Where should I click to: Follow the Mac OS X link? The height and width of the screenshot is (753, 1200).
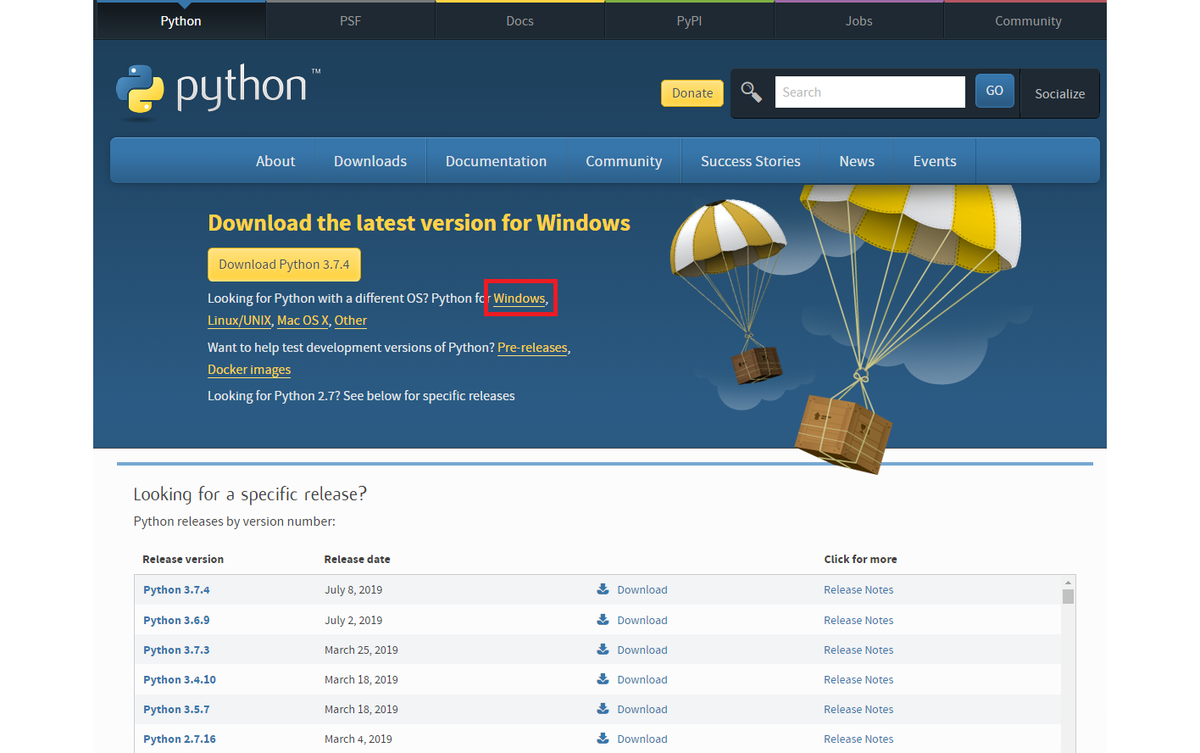[x=303, y=320]
